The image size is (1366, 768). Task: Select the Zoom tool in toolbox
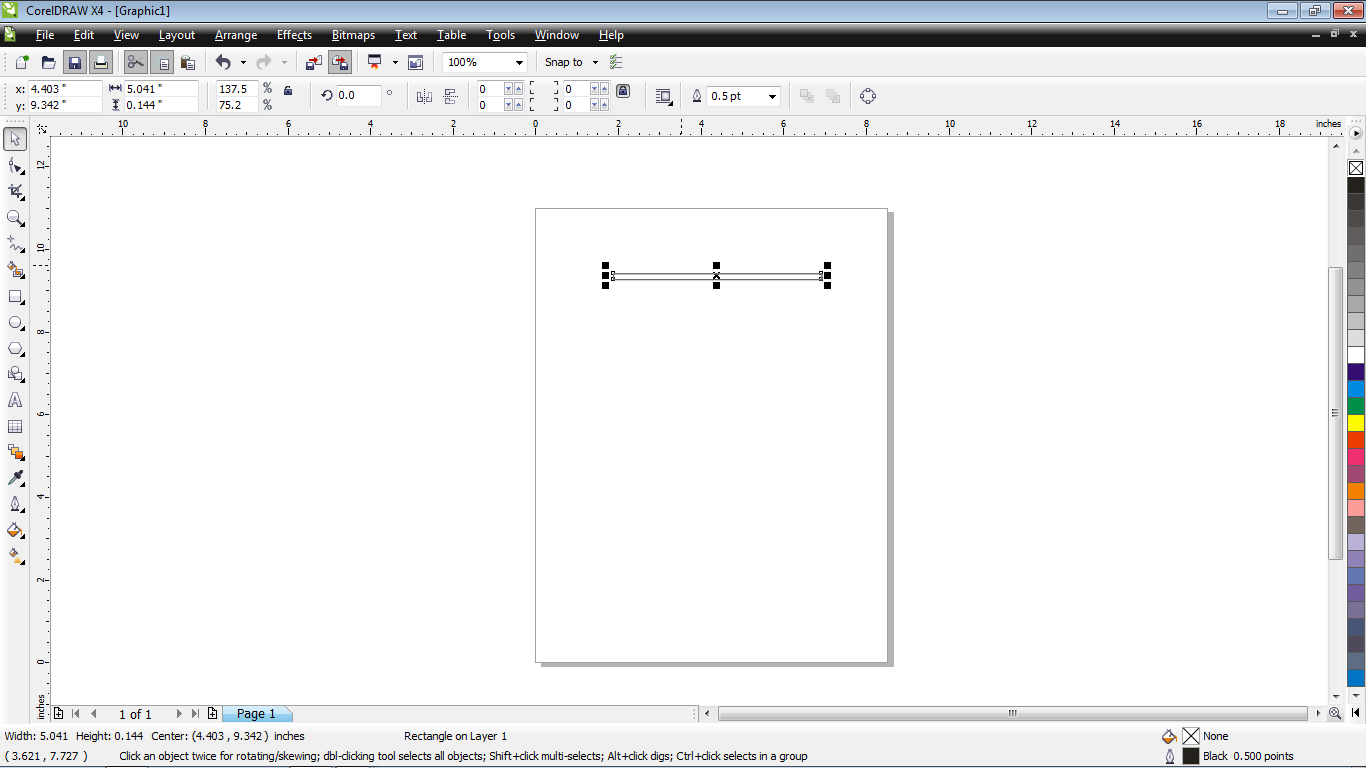coord(15,217)
